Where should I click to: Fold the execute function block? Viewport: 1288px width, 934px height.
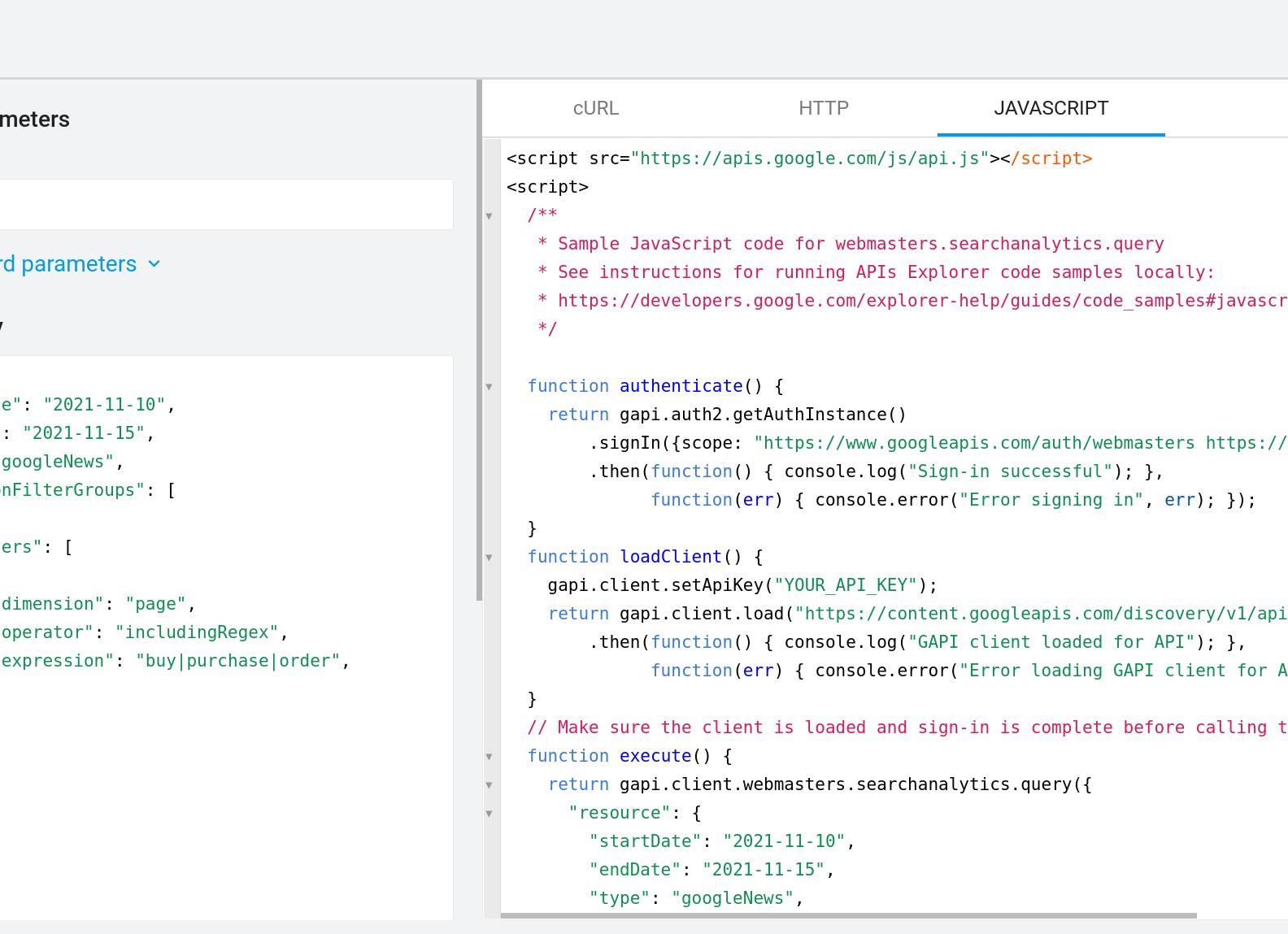click(x=490, y=757)
